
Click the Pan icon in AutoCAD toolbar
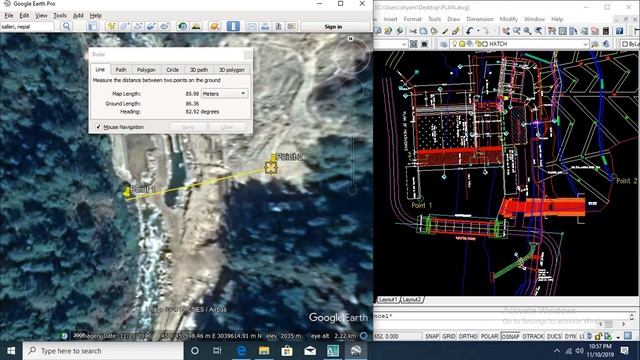(x=506, y=31)
